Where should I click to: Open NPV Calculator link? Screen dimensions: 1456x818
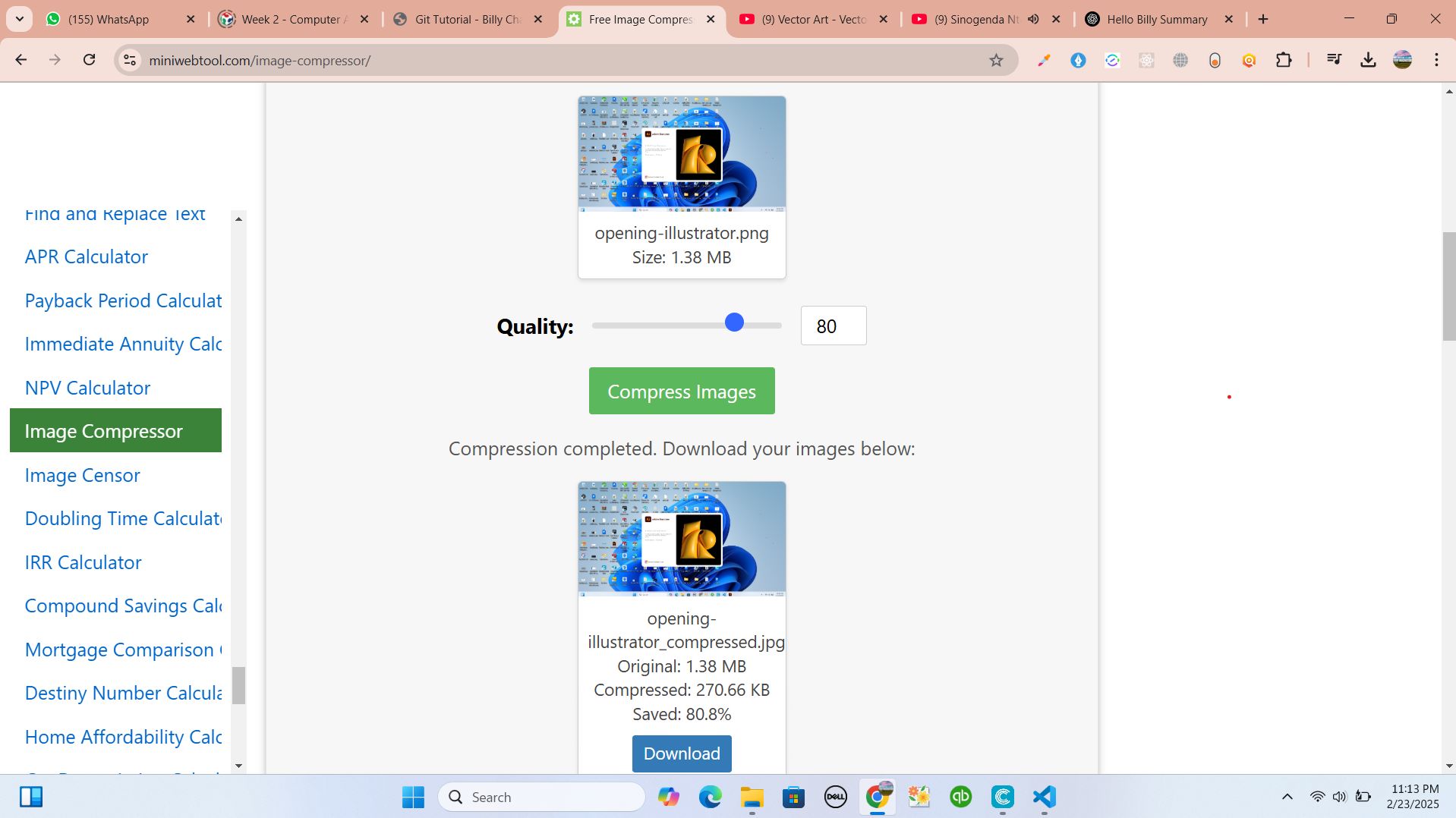click(88, 388)
